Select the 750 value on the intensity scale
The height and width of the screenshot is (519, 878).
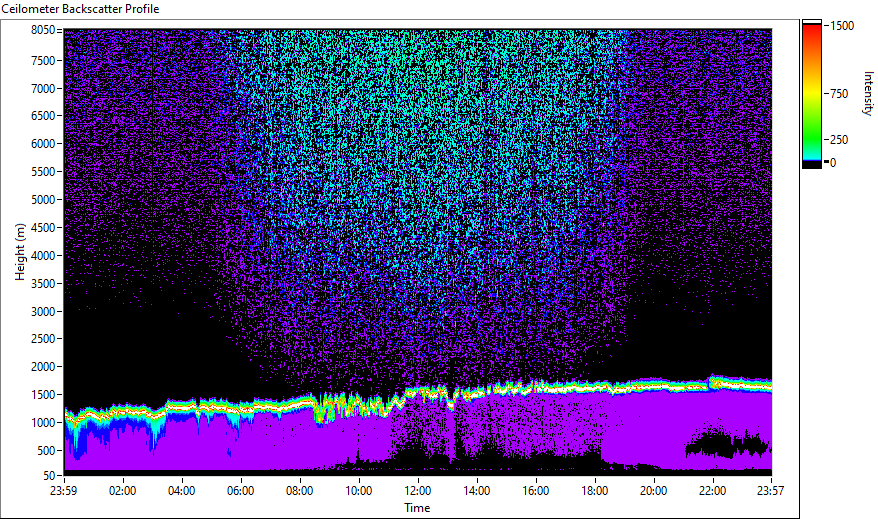(839, 94)
